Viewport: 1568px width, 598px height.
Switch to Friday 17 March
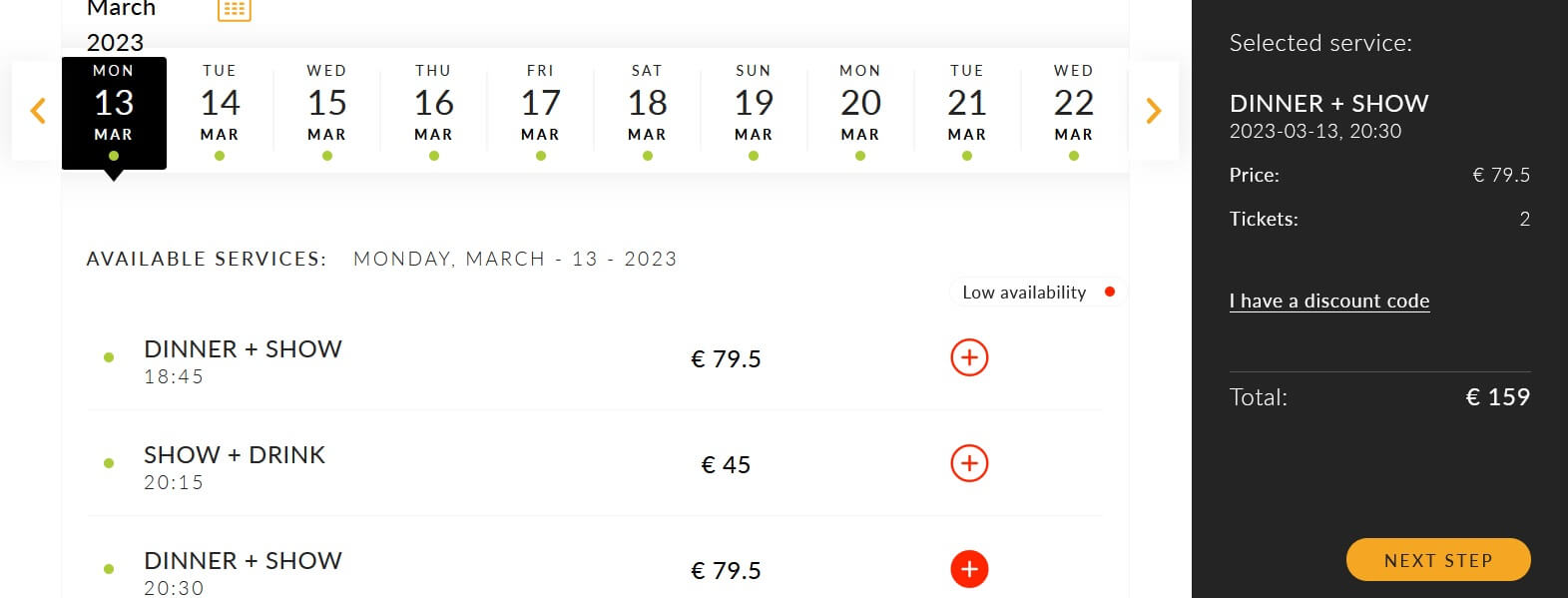(x=540, y=110)
